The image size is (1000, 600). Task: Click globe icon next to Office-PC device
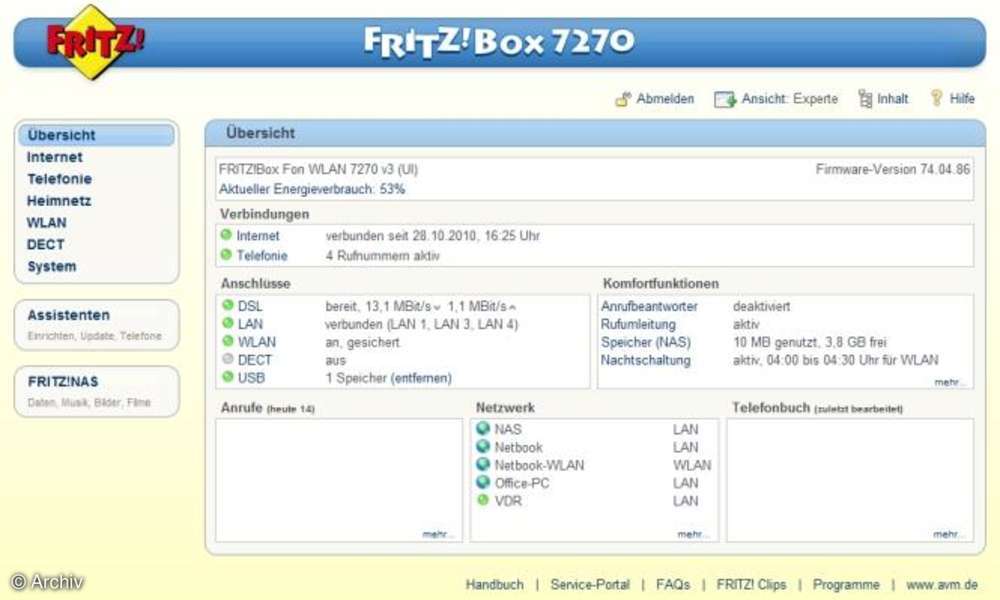[x=483, y=481]
